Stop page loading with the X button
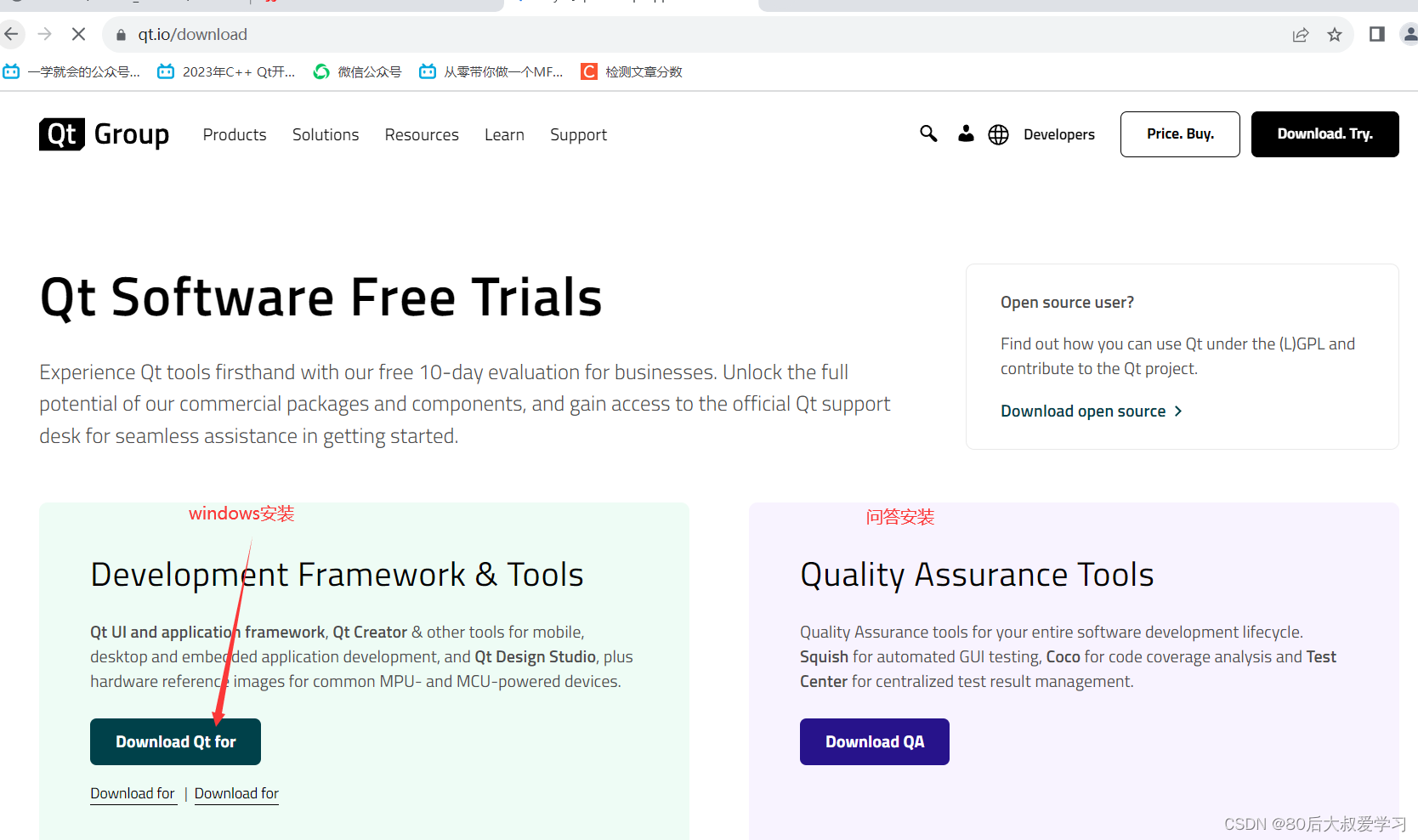This screenshot has width=1418, height=840. point(78,34)
